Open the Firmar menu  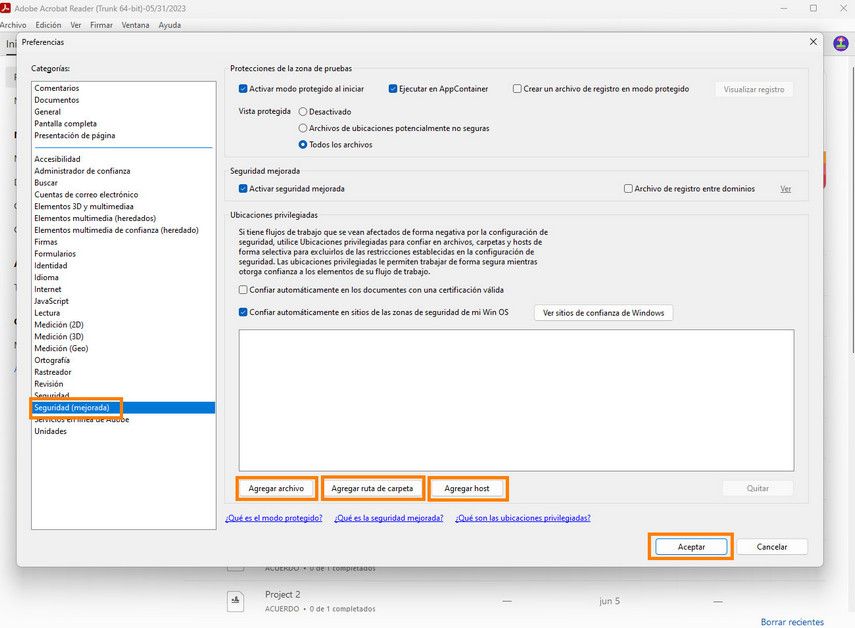[x=101, y=25]
